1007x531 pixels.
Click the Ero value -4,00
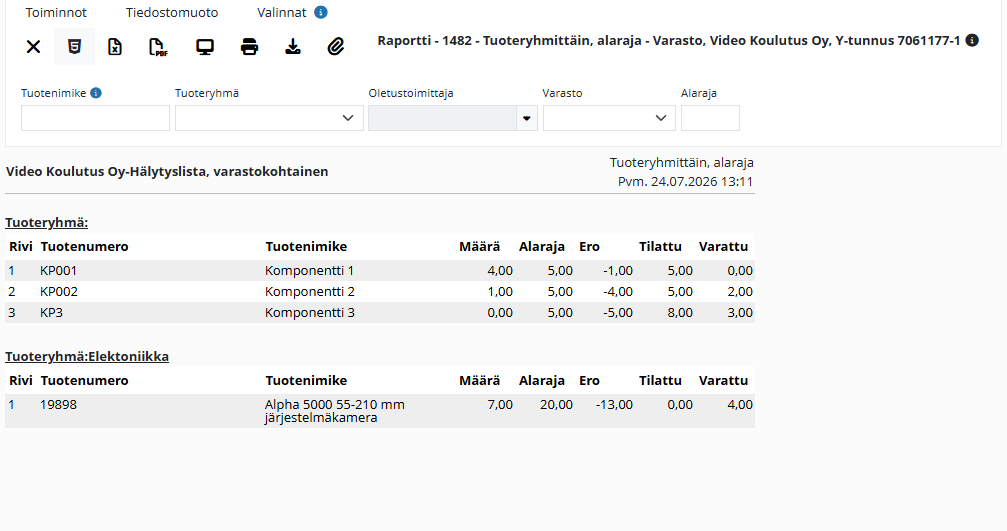tap(618, 292)
